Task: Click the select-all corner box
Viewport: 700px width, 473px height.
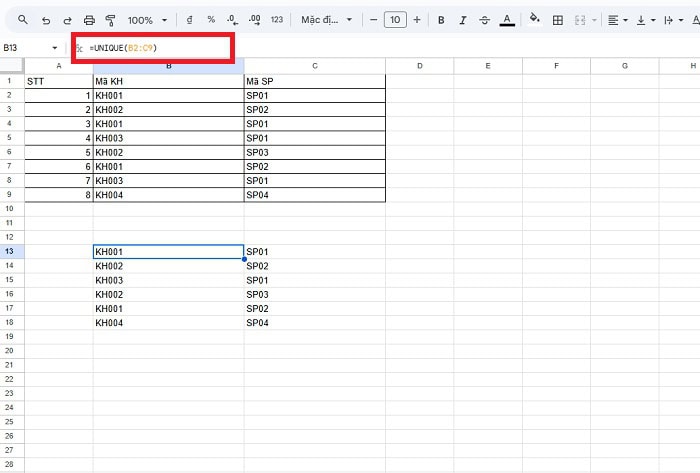Action: [12, 66]
